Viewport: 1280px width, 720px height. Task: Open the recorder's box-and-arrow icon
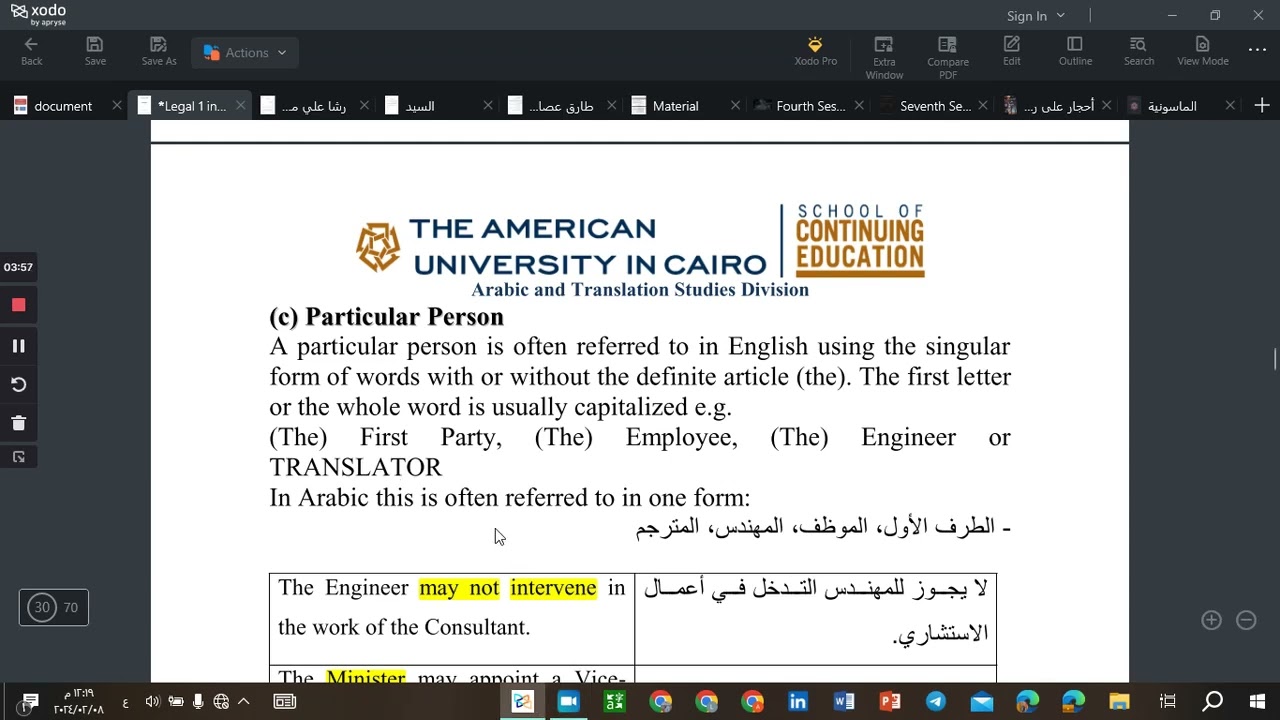point(18,457)
